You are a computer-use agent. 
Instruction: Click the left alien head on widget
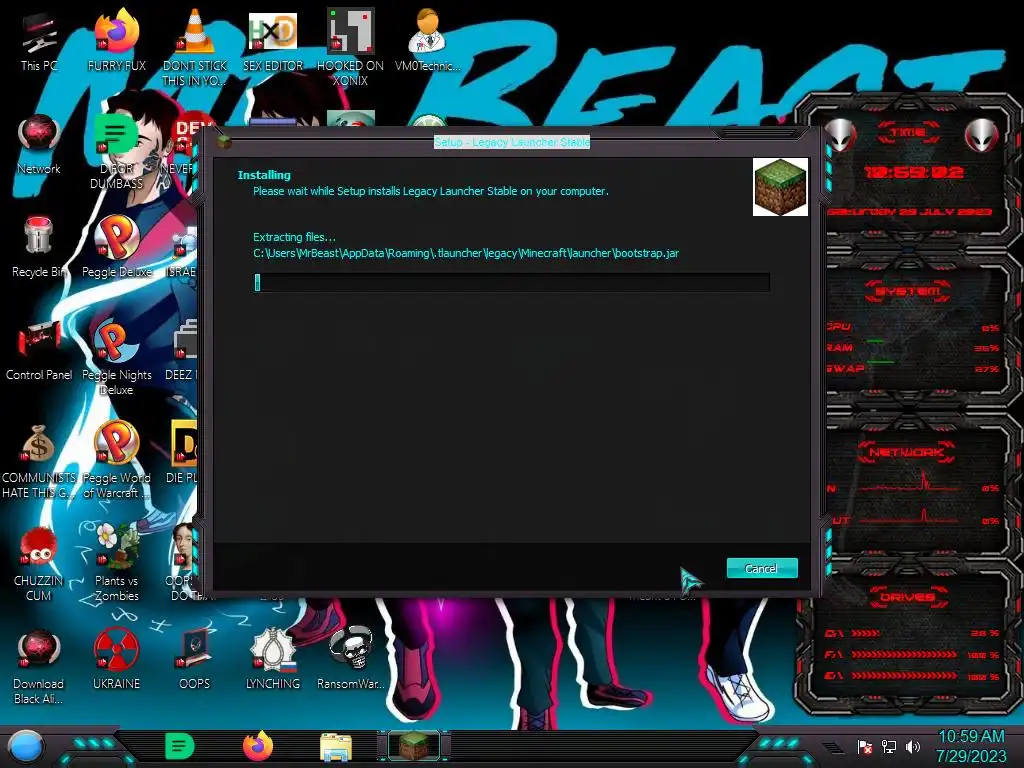point(840,135)
